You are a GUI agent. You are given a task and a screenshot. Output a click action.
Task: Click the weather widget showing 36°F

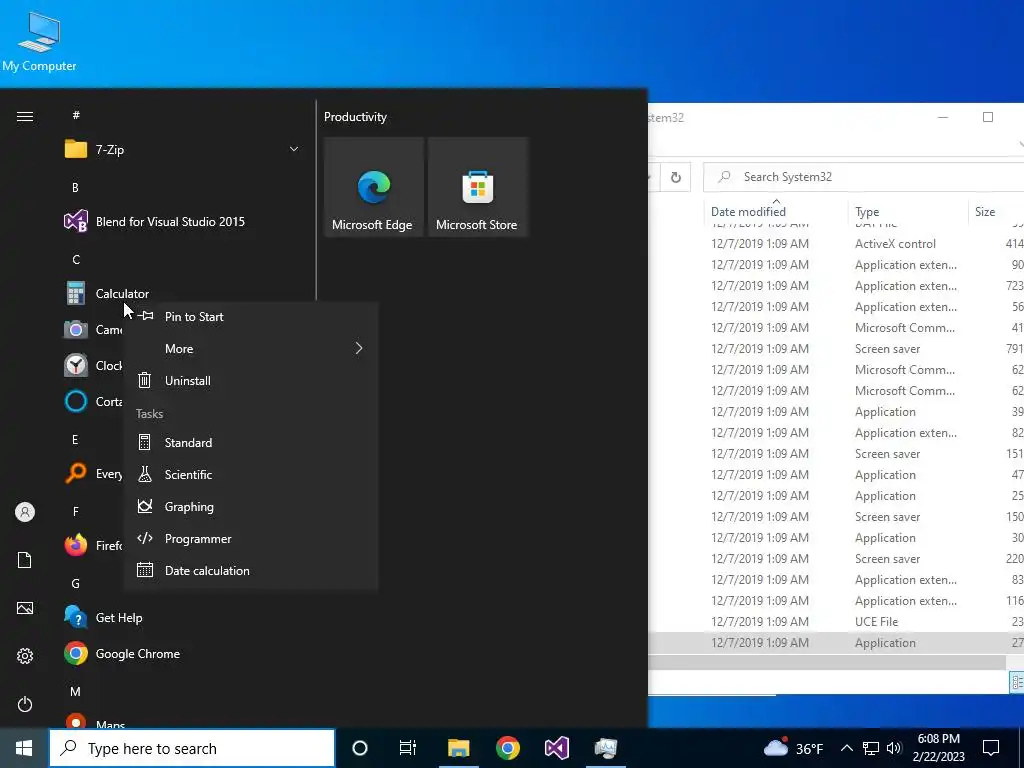coord(793,748)
